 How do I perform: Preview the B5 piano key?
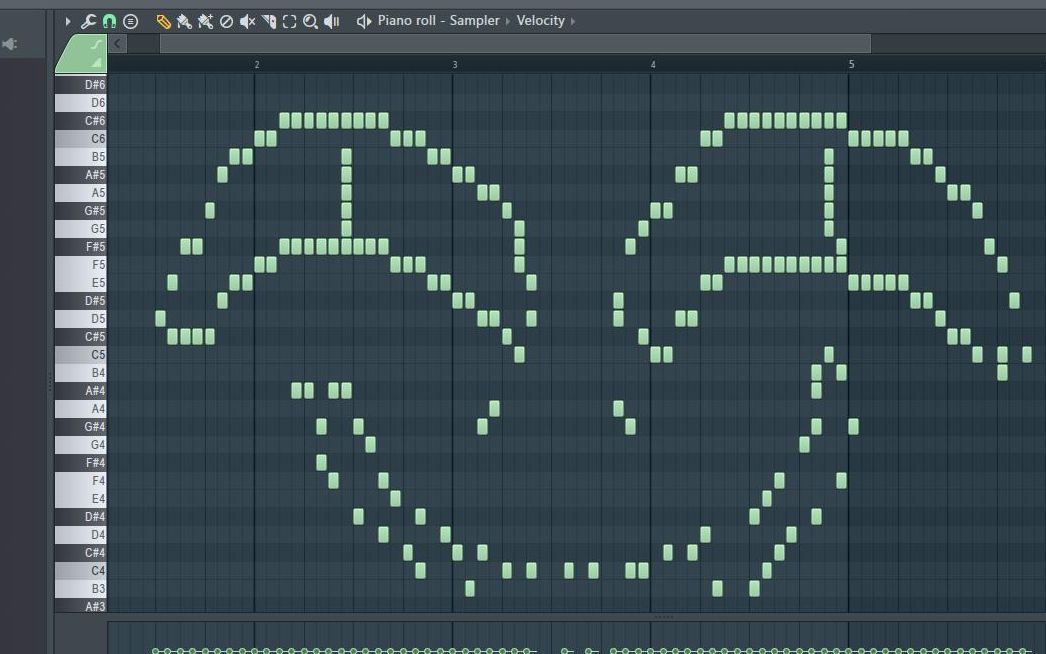point(81,157)
